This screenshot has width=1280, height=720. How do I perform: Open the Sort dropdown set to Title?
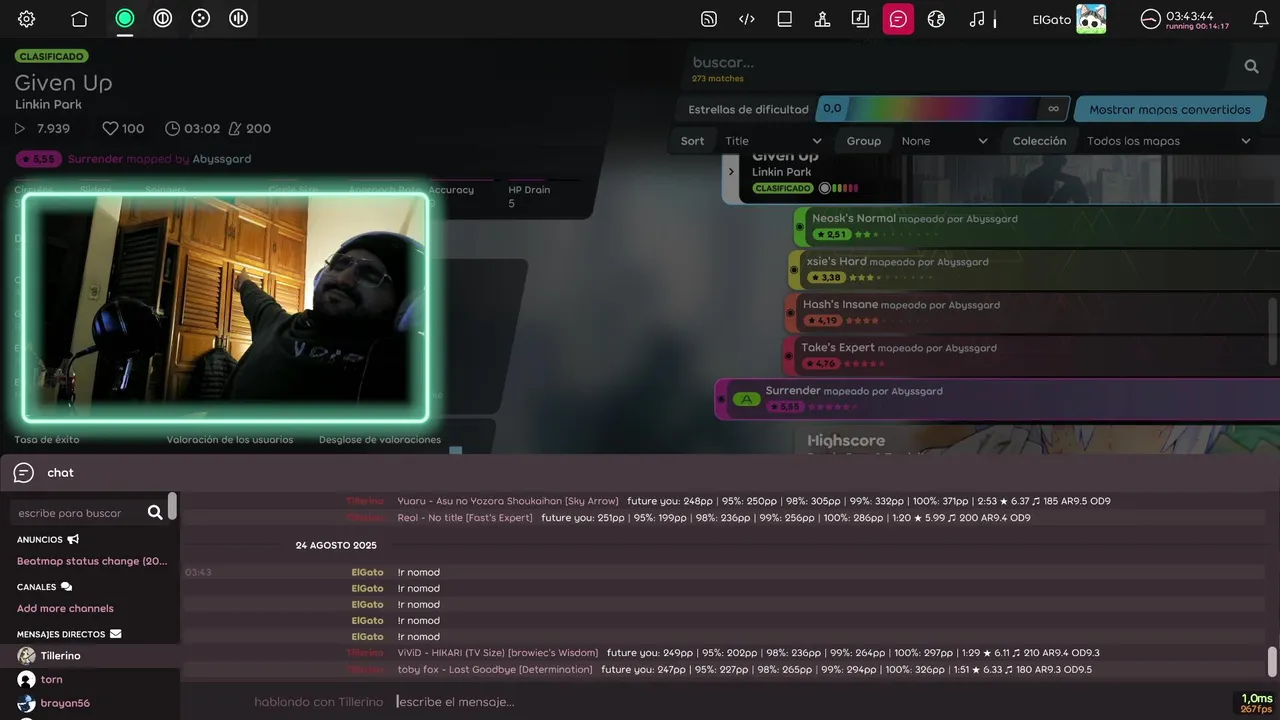pyautogui.click(x=773, y=141)
